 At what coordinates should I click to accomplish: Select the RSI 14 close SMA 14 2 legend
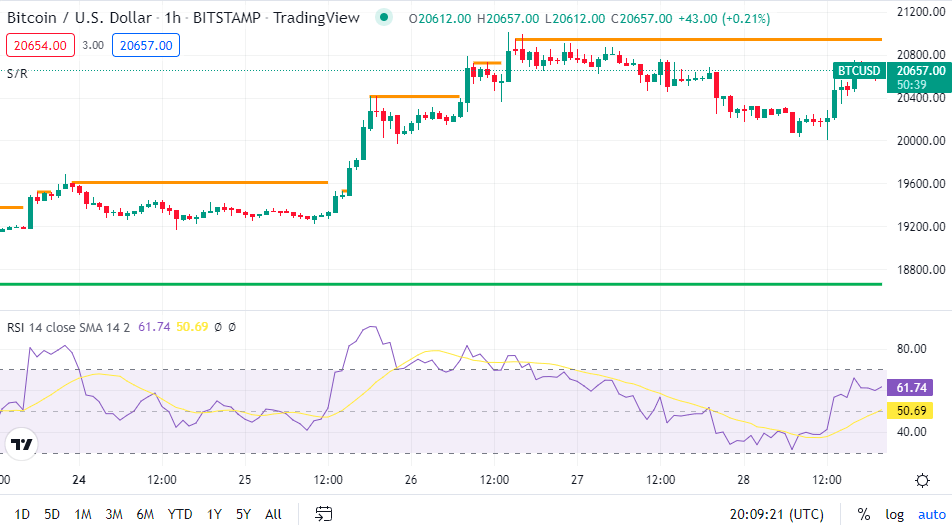[69, 327]
